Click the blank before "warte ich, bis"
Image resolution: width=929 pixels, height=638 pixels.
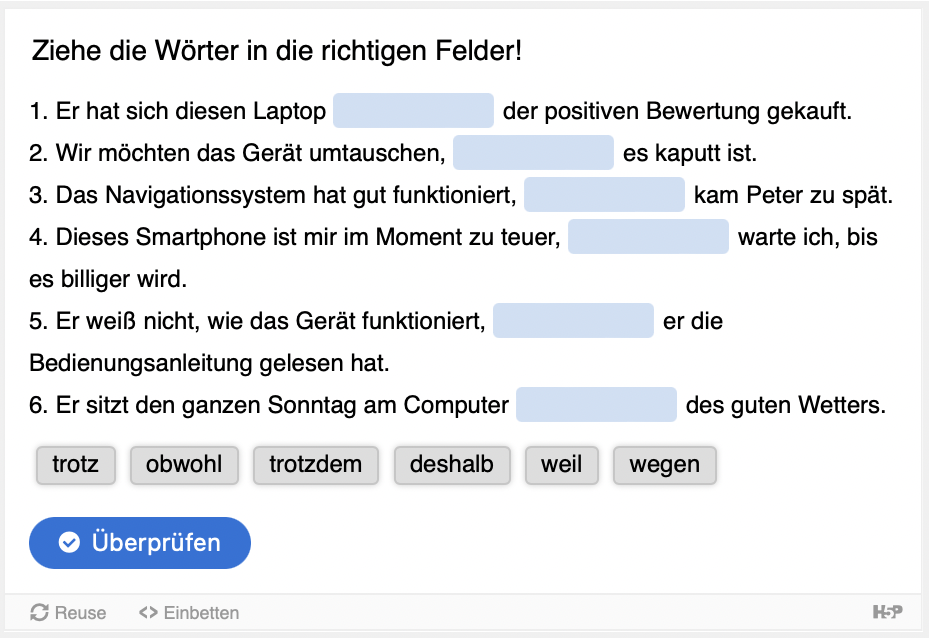(648, 238)
